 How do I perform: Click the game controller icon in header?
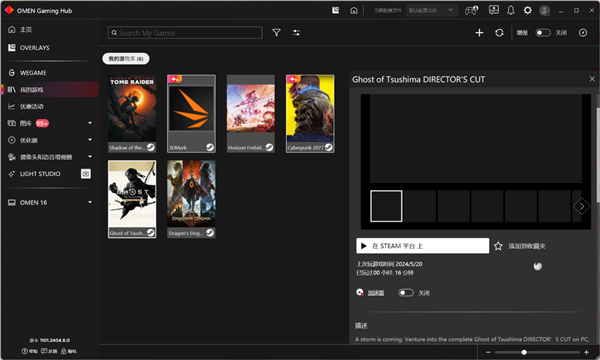pyautogui.click(x=471, y=10)
